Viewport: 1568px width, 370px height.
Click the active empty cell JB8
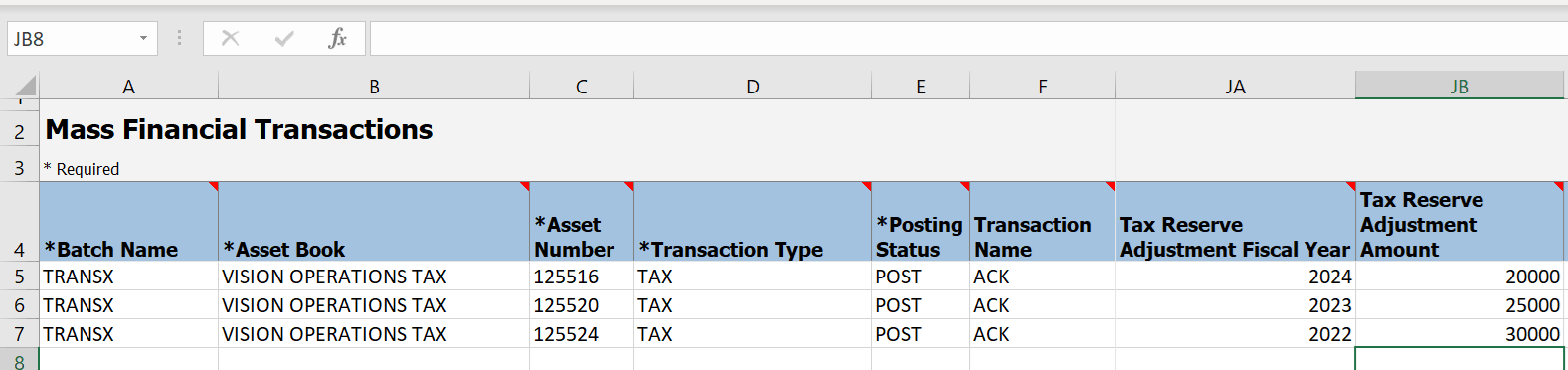pos(1460,359)
